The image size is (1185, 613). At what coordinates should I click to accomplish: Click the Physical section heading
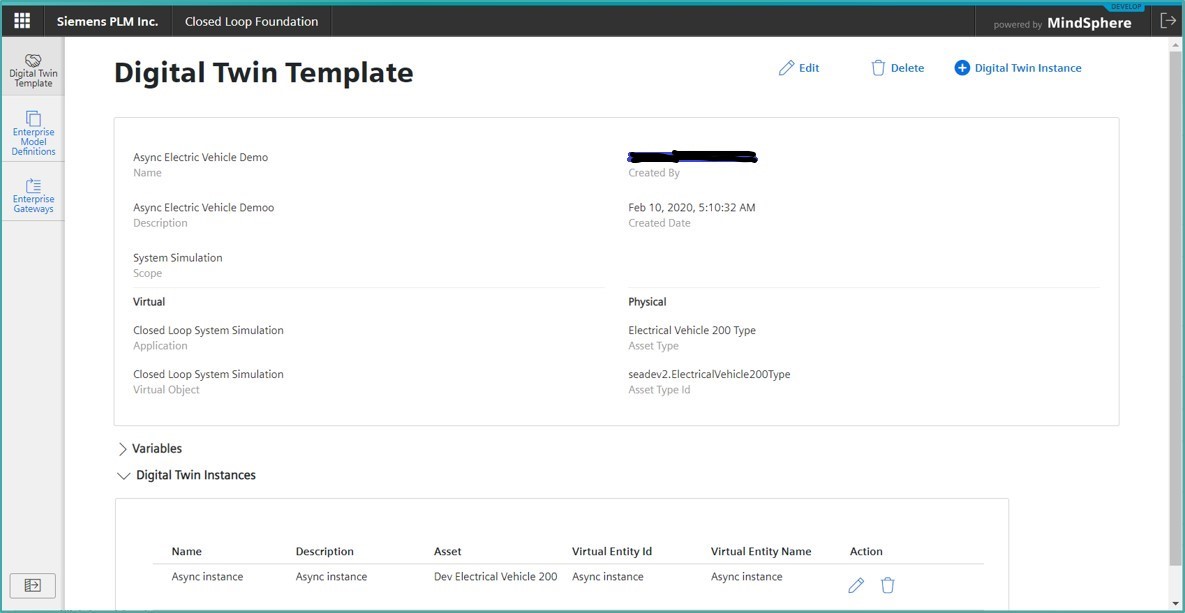(647, 302)
